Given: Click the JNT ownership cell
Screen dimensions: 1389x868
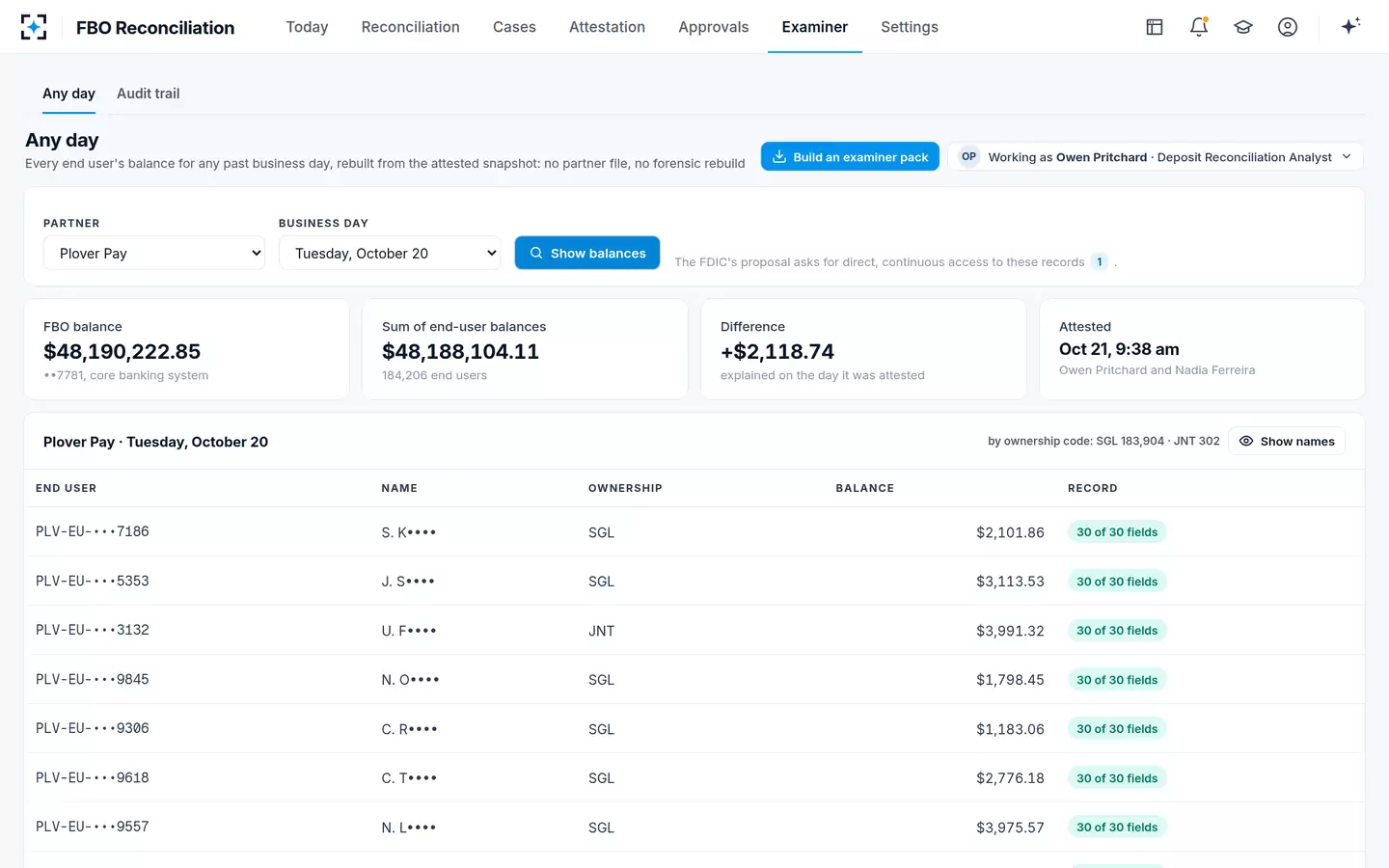Looking at the screenshot, I should pos(601,631).
